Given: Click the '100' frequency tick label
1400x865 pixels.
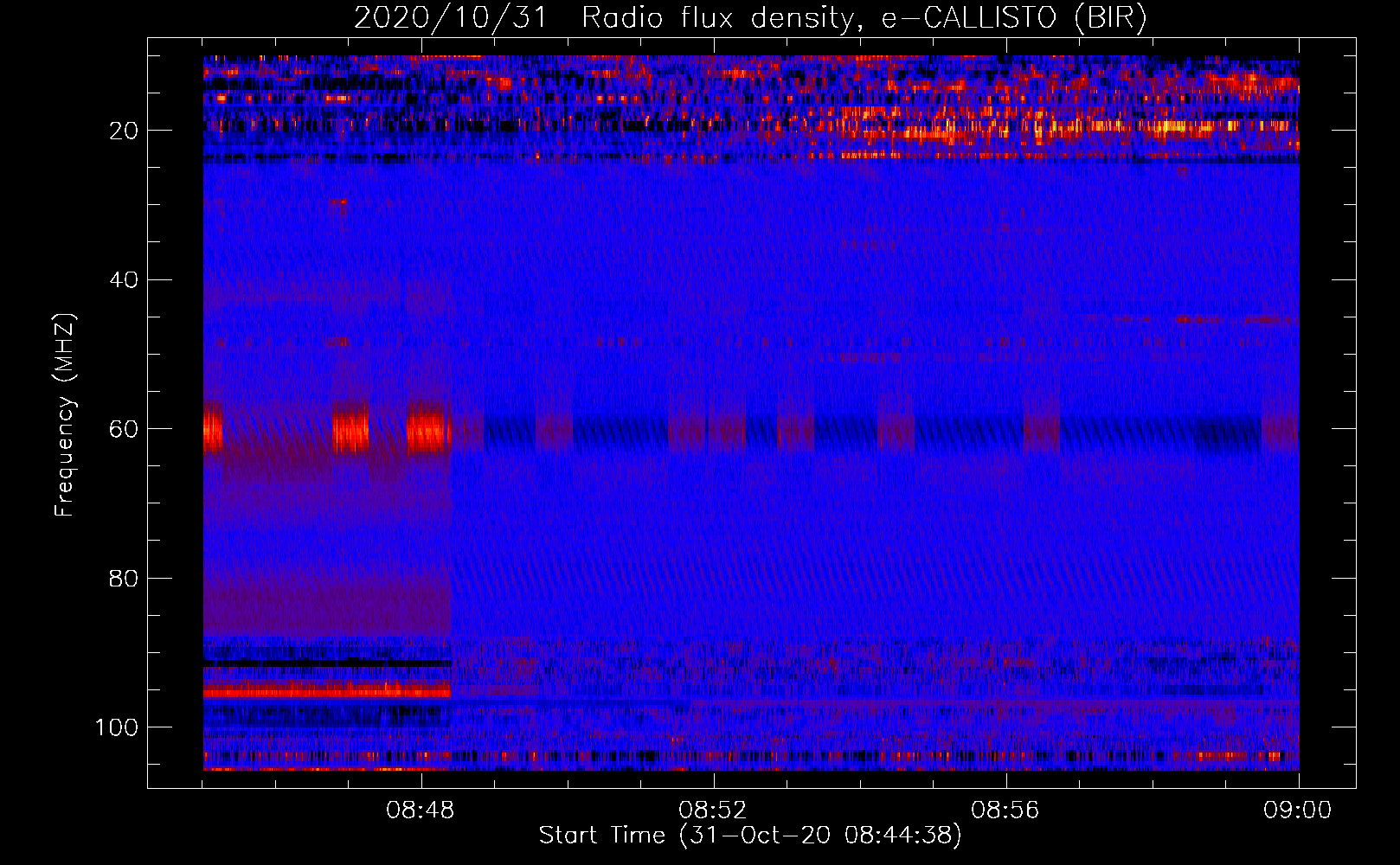Looking at the screenshot, I should click(x=117, y=727).
